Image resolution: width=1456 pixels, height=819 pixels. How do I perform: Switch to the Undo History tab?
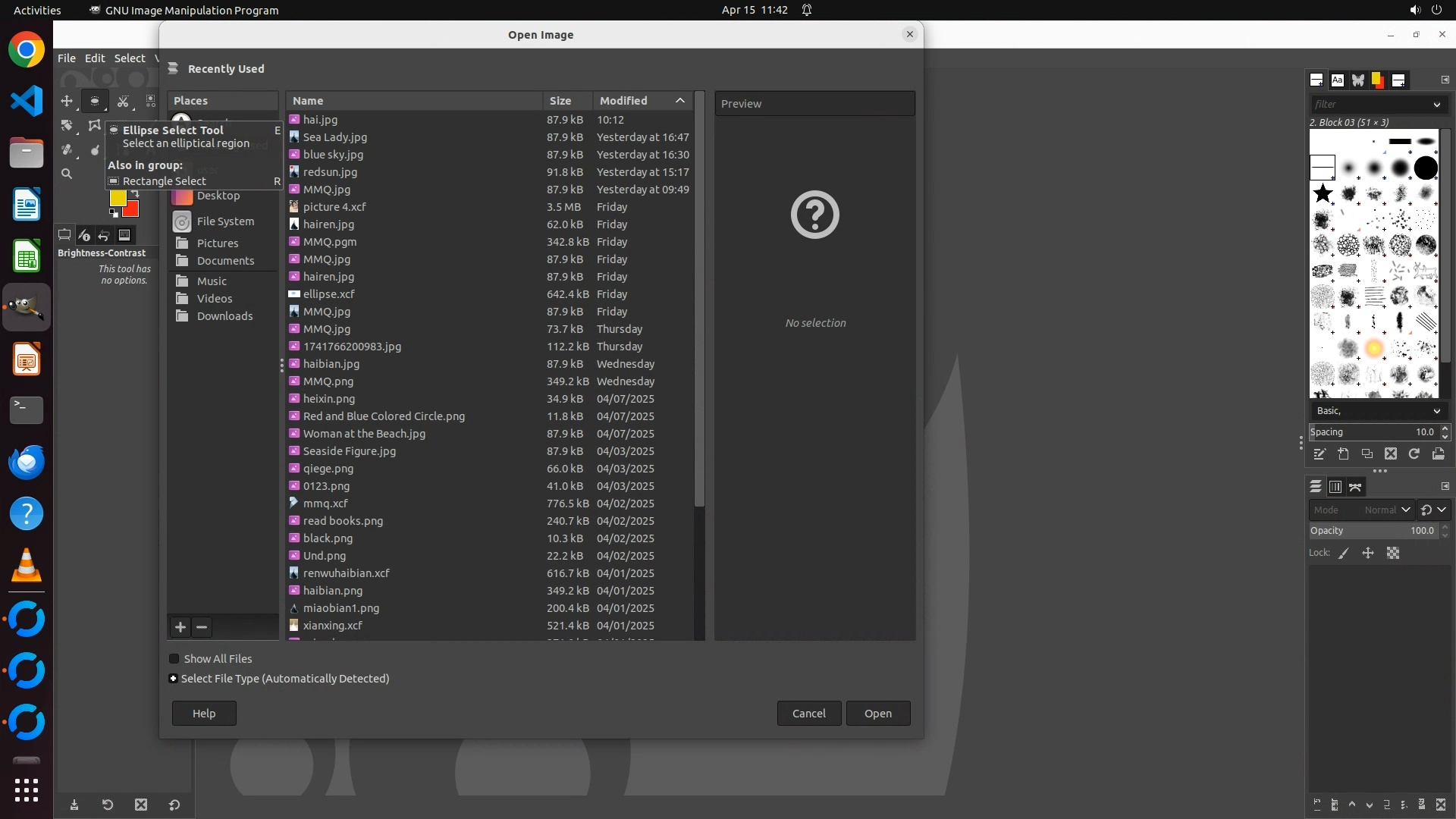(x=104, y=235)
